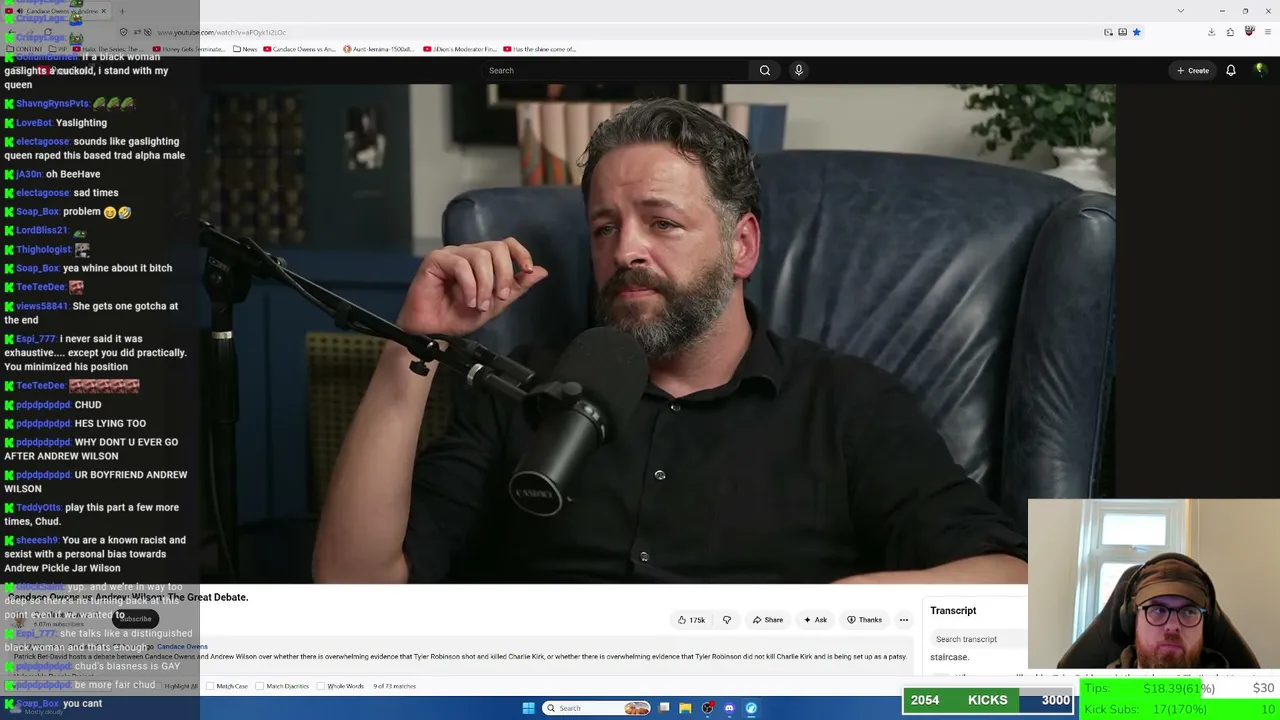Click the address bar URL
The width and height of the screenshot is (1280, 720).
click(222, 32)
